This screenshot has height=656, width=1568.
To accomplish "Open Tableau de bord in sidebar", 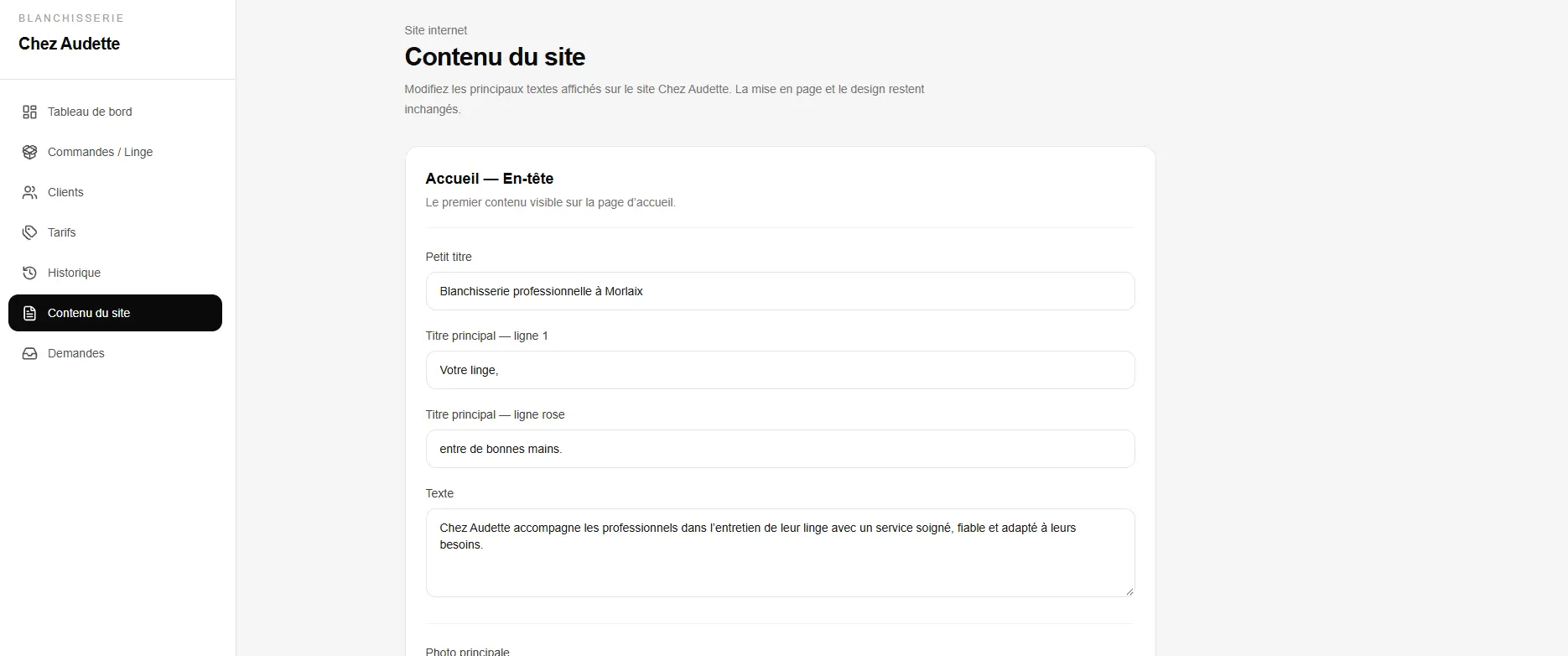I will 115,112.
